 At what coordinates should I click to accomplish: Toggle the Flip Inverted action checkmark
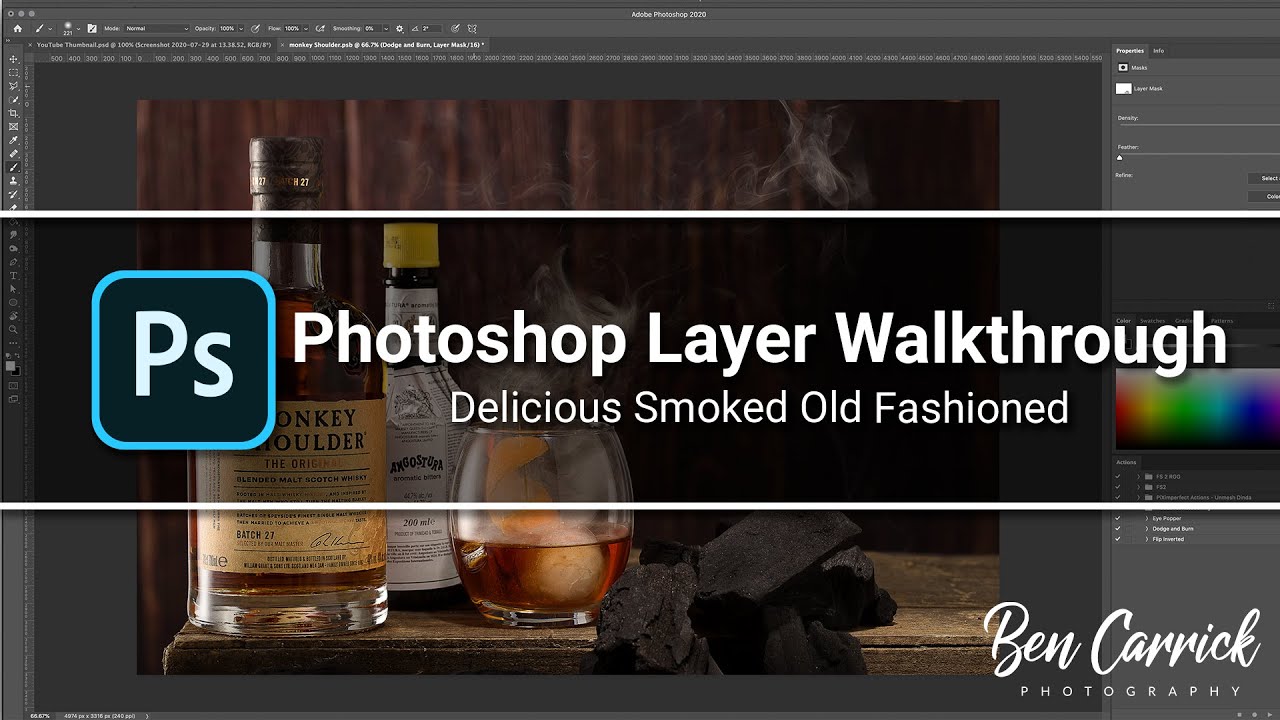tap(1118, 539)
